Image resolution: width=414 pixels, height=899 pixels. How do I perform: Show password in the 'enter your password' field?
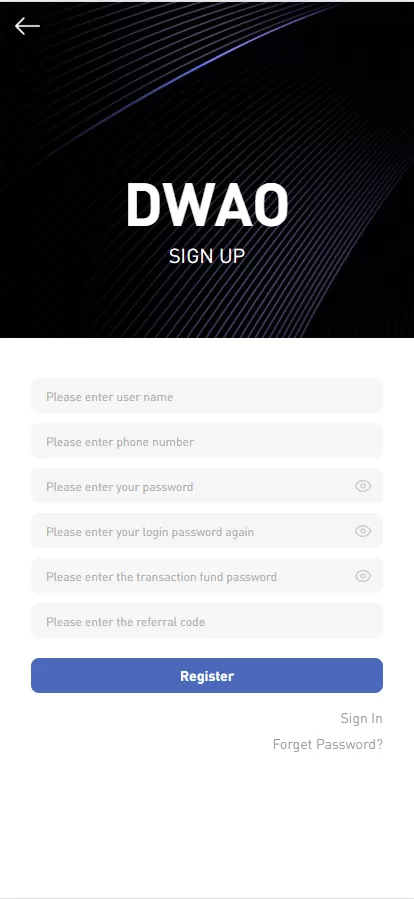[x=363, y=486]
